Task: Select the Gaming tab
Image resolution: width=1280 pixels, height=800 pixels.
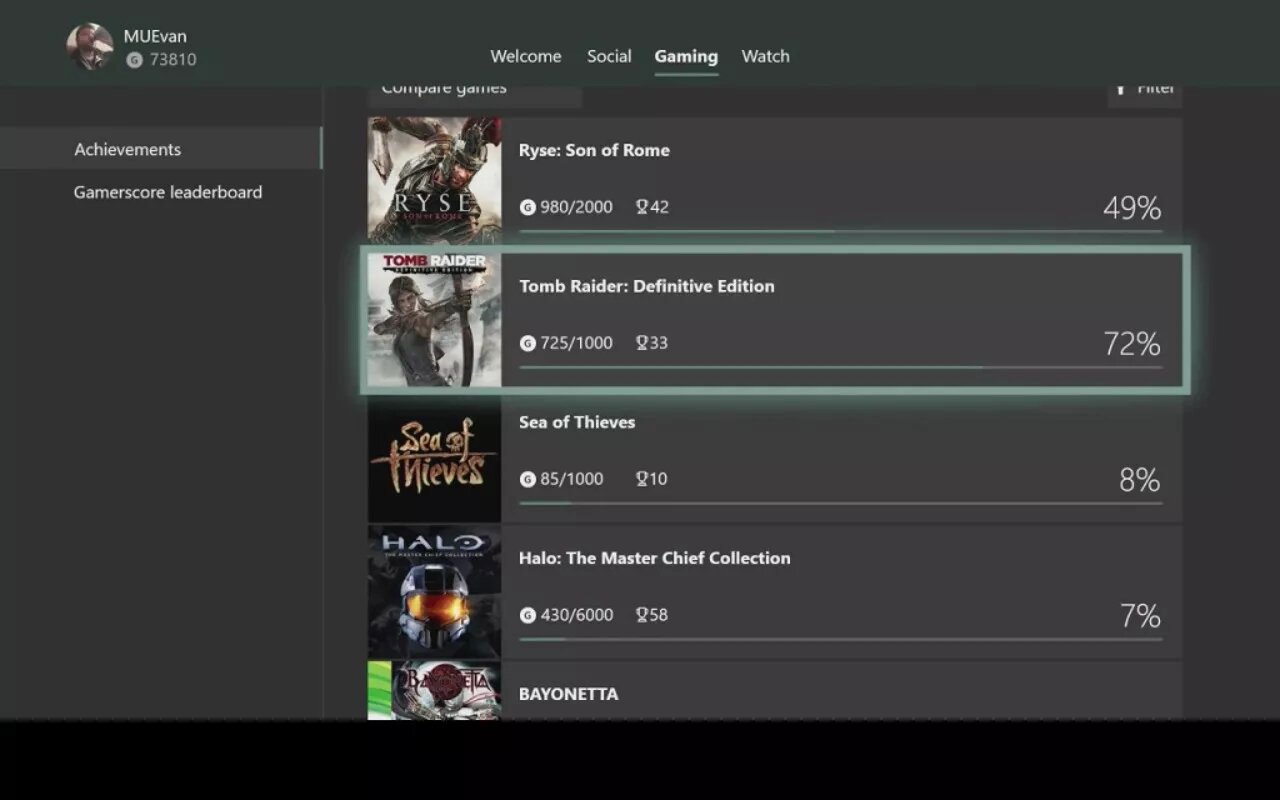Action: [686, 57]
